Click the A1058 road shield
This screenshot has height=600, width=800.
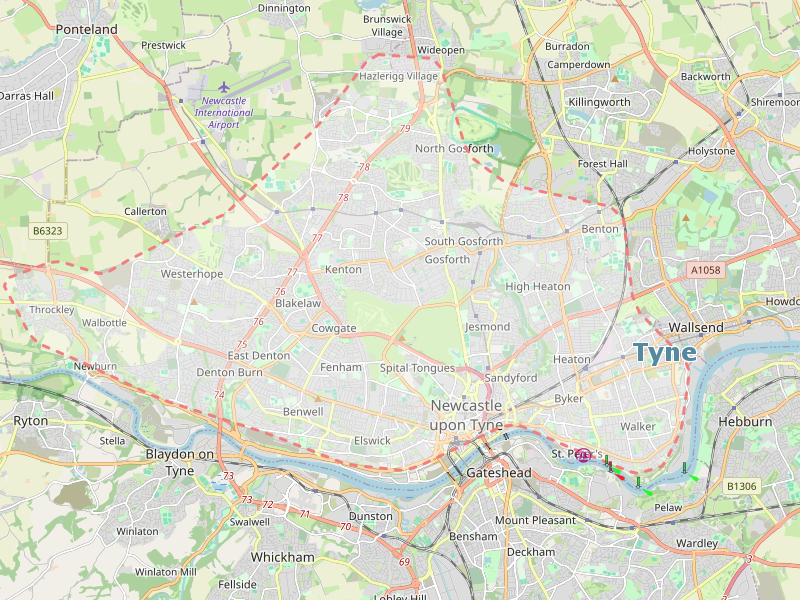706,270
